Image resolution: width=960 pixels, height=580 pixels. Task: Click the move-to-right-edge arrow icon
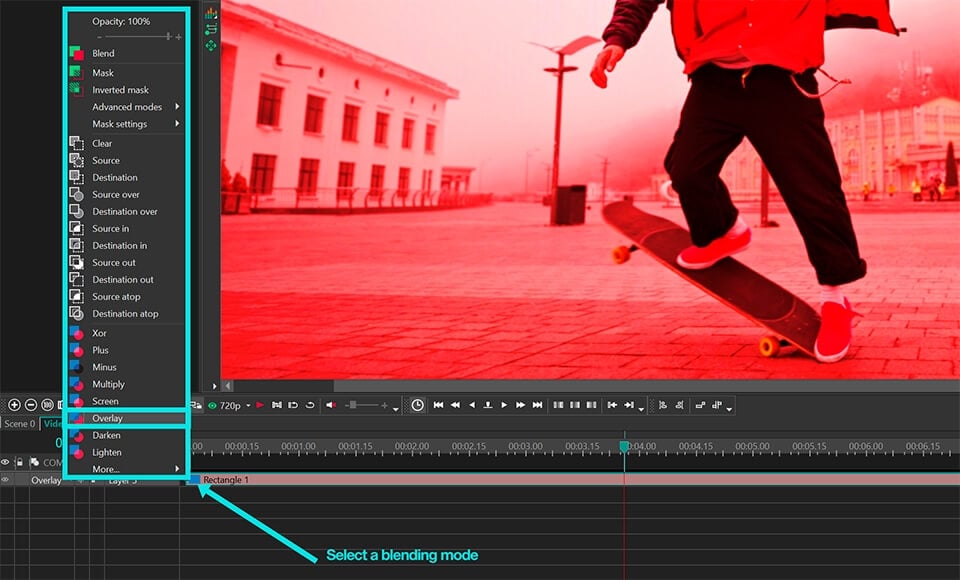629,405
